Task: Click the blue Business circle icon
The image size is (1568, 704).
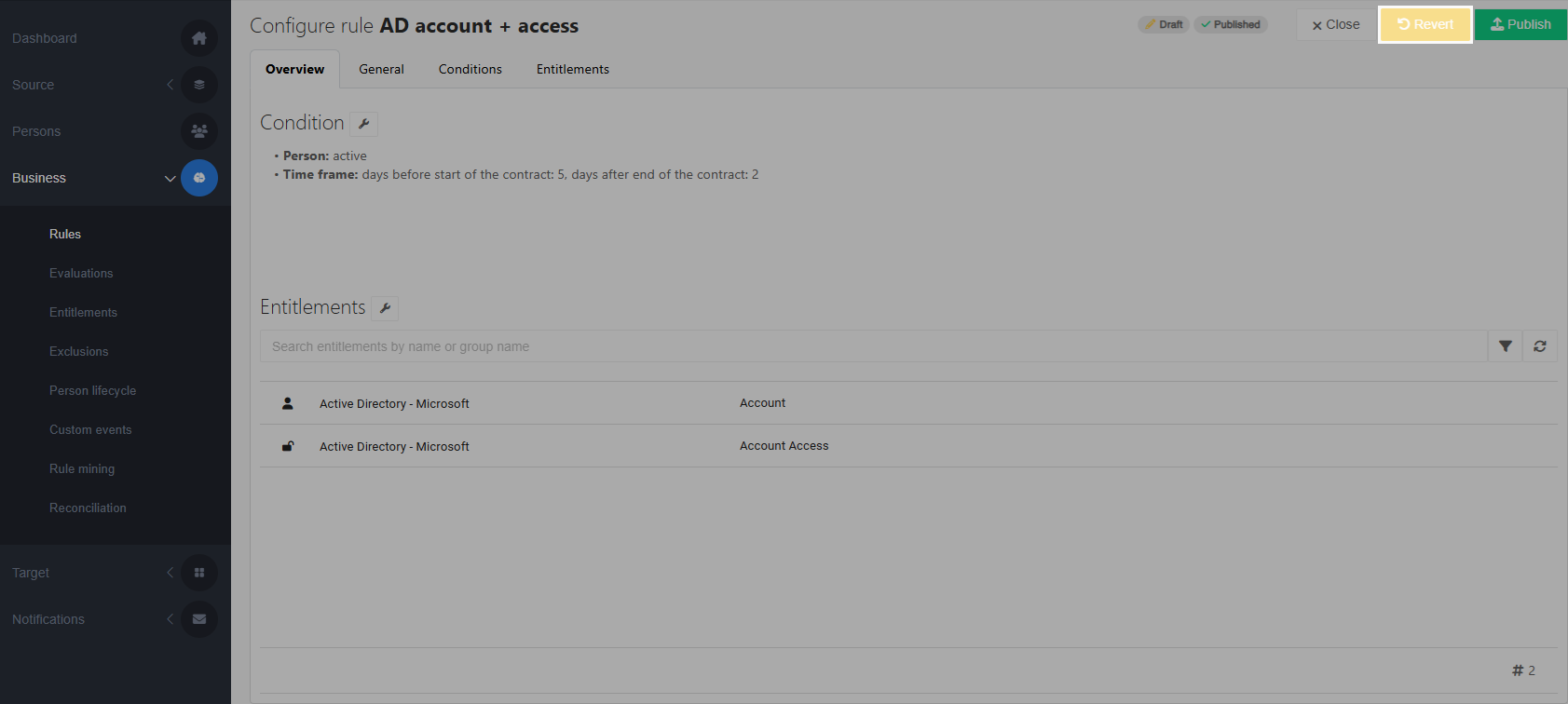Action: click(x=199, y=178)
